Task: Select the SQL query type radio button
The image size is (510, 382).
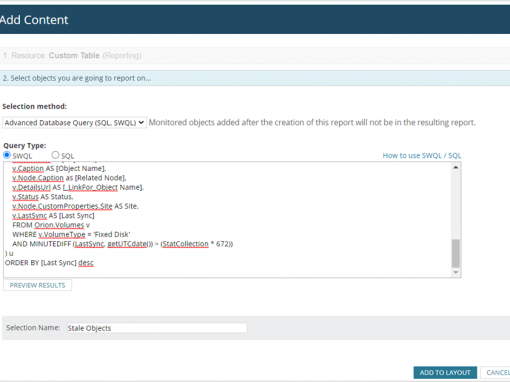Action: (55, 155)
